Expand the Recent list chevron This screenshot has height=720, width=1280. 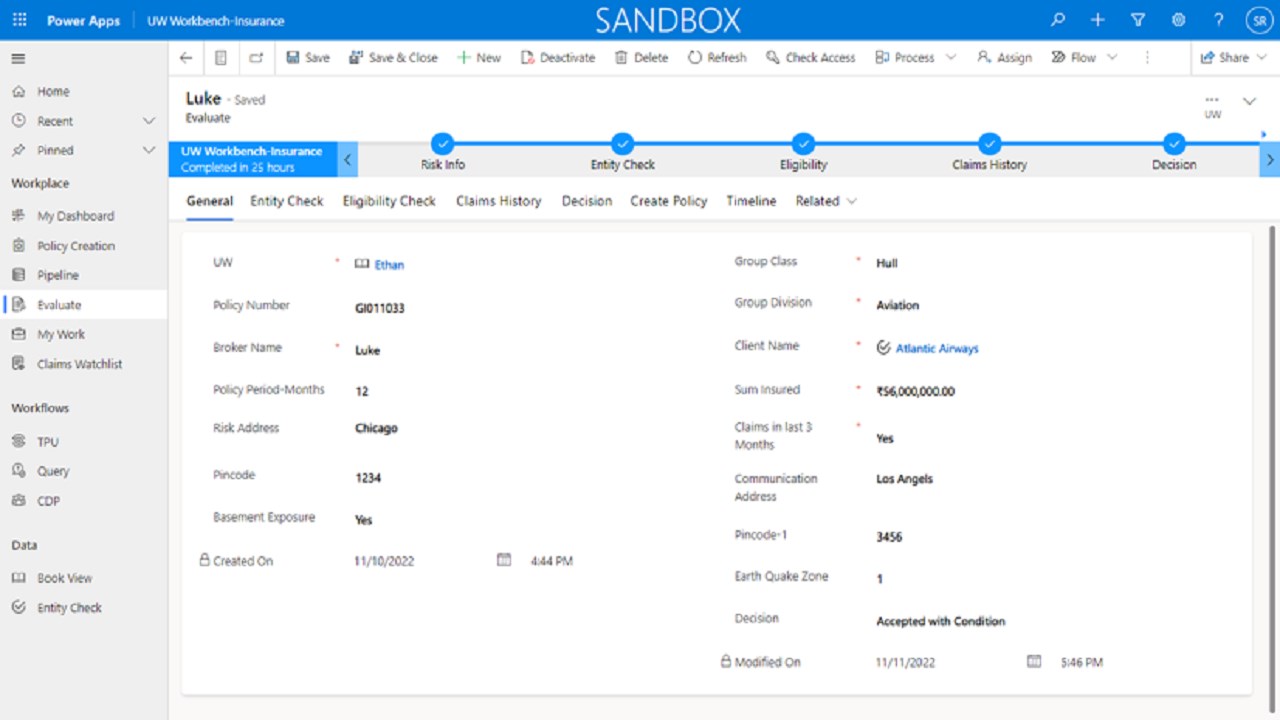pyautogui.click(x=149, y=121)
